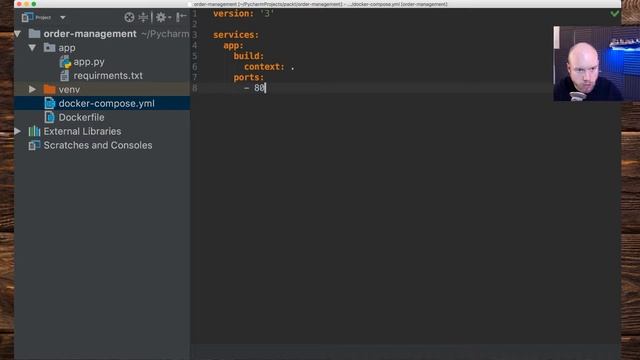The image size is (640, 360).
Task: Click the Dockerfile file icon
Action: [x=49, y=117]
